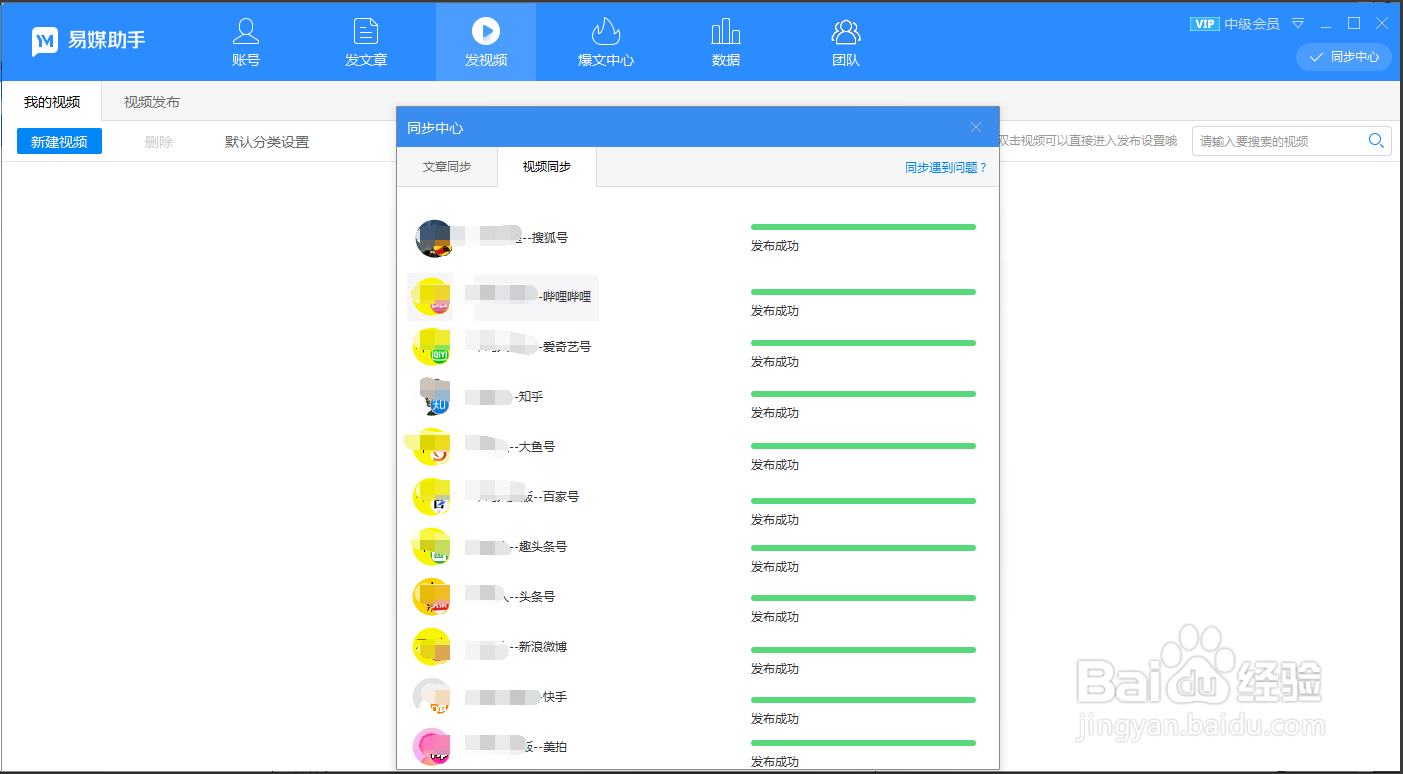The image size is (1403, 774).
Task: Expand the membership dropdown arrow beside 中级会员
Action: click(x=1298, y=22)
